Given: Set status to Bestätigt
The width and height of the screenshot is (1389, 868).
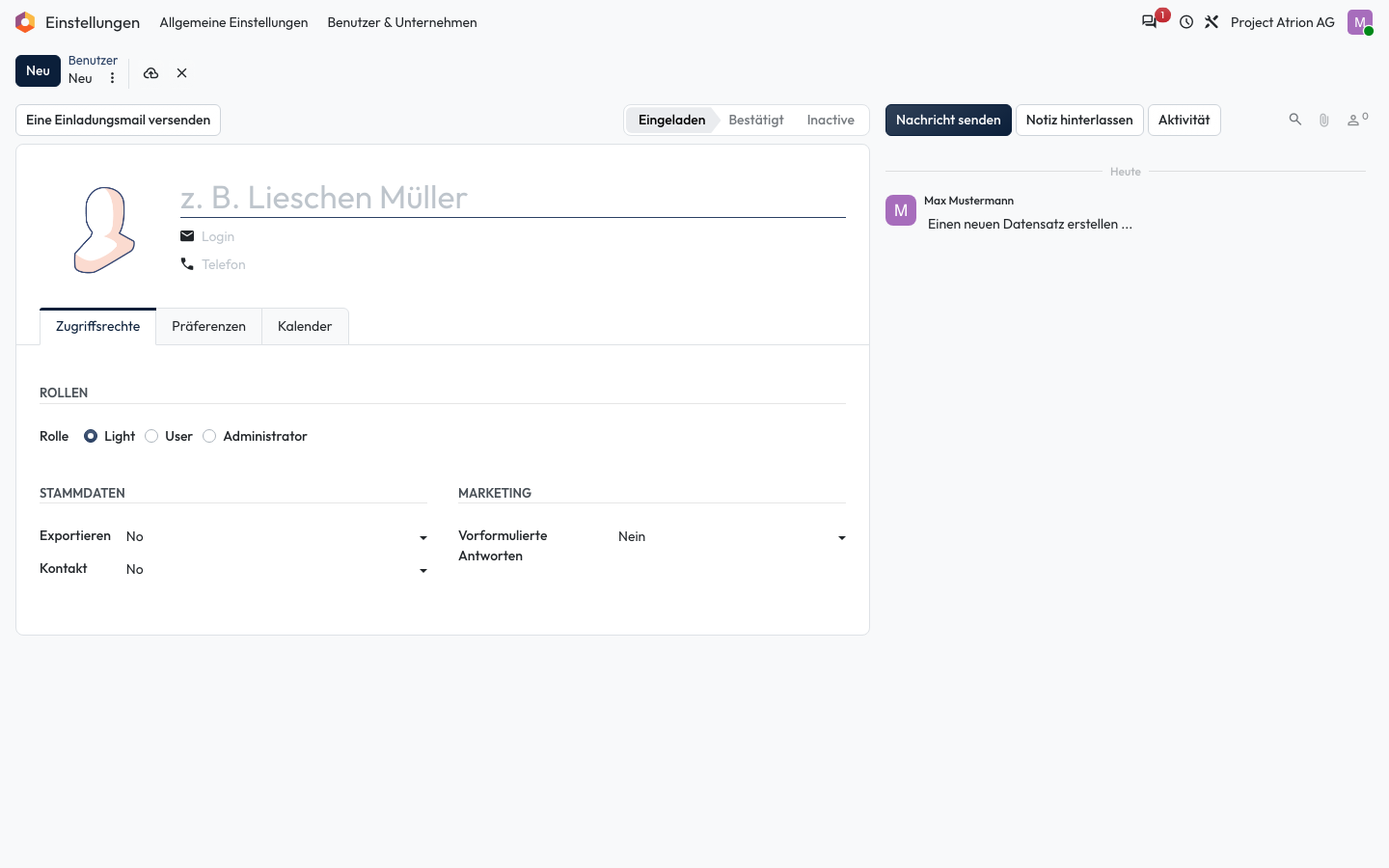Looking at the screenshot, I should click(x=756, y=120).
